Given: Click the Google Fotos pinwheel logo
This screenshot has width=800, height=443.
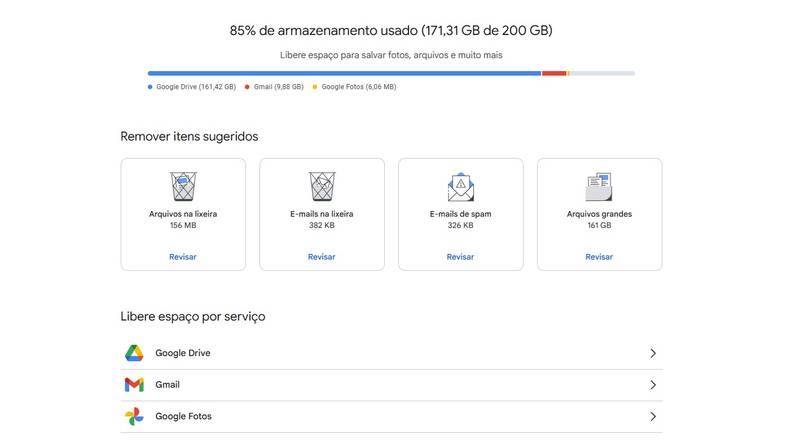Looking at the screenshot, I should click(134, 416).
